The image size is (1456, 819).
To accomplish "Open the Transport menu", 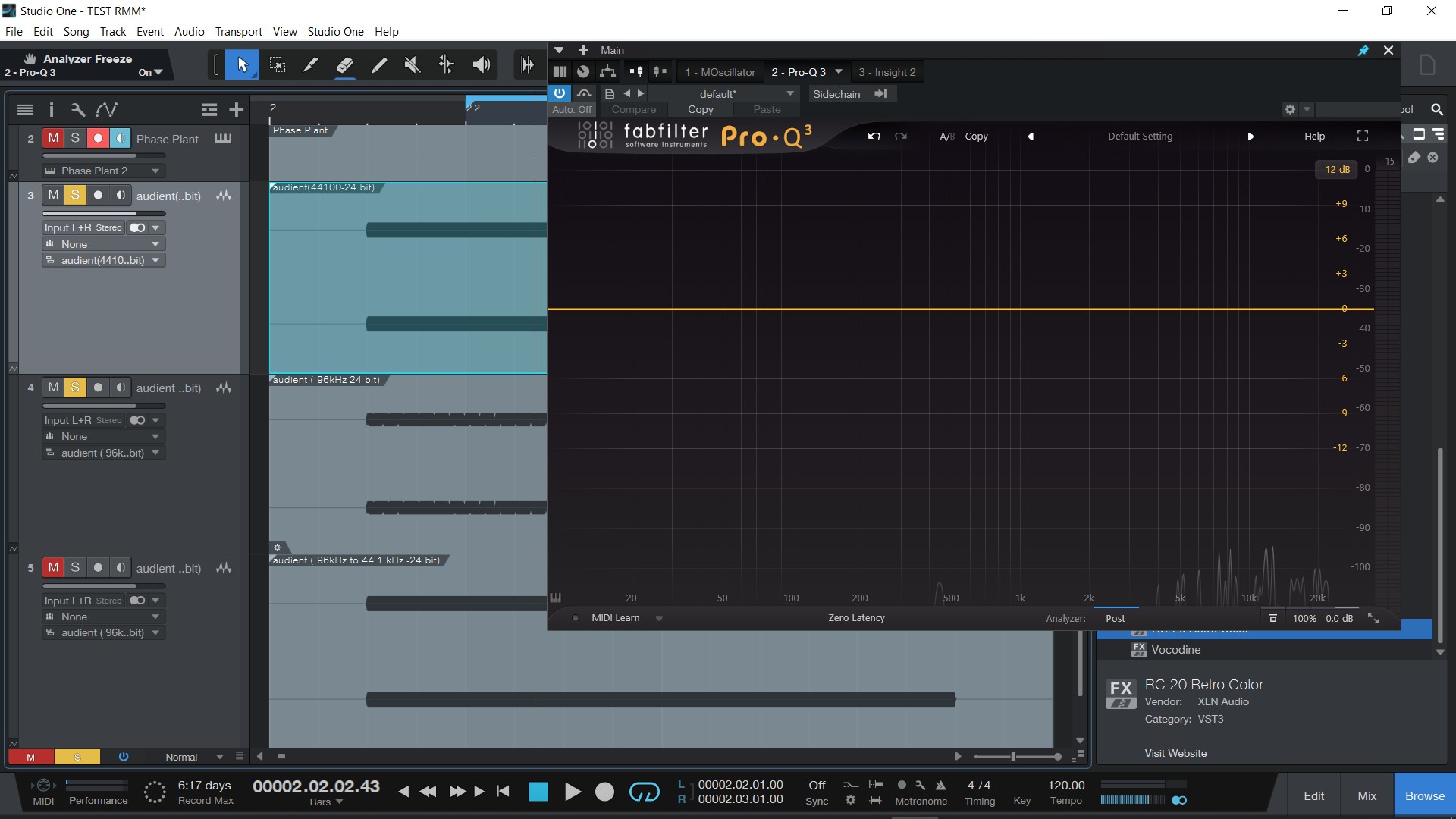I will (x=238, y=32).
